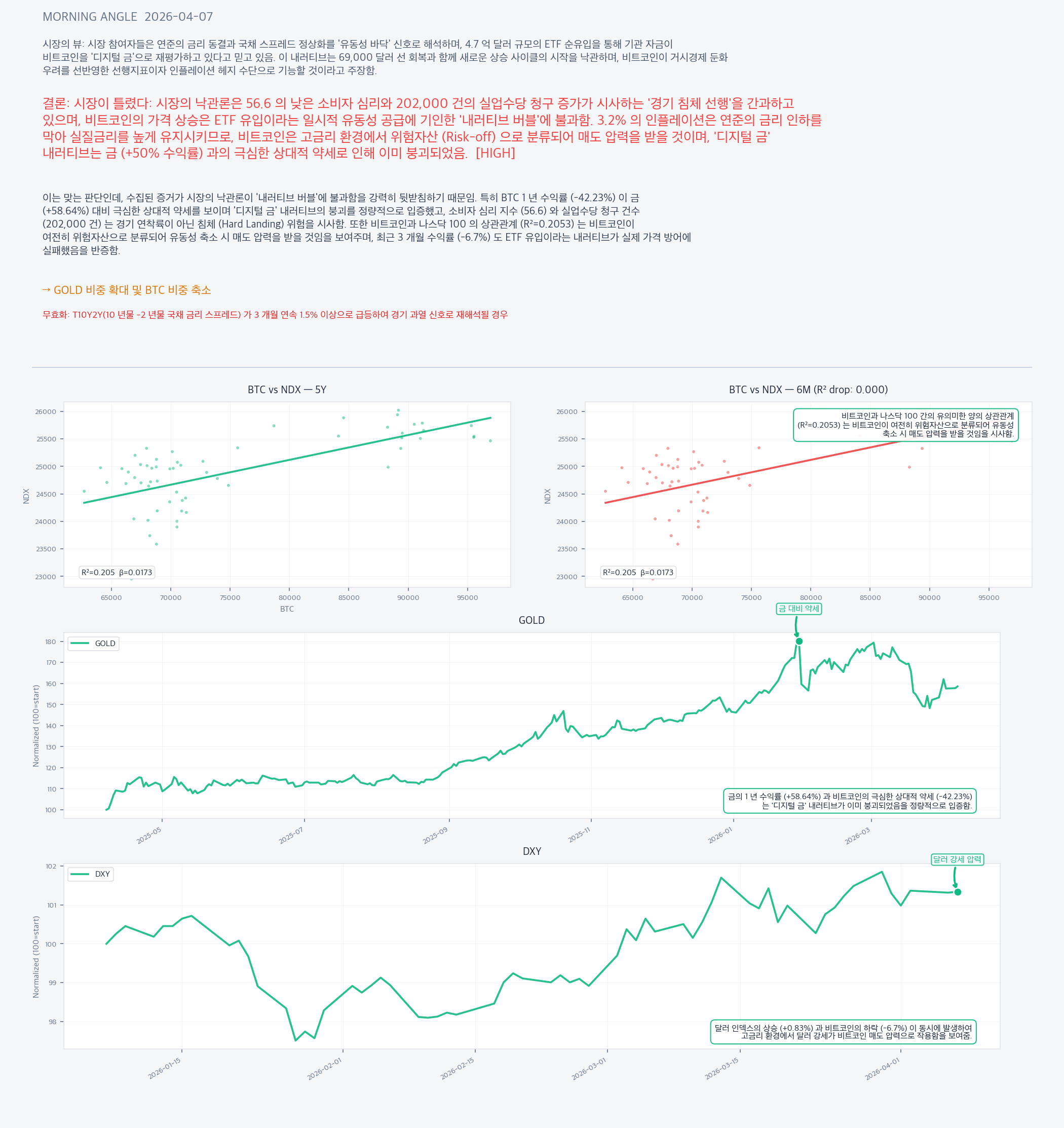The image size is (1064, 1128).
Task: Click the orange GOLD/BTC allocation recommendation line
Action: (127, 290)
